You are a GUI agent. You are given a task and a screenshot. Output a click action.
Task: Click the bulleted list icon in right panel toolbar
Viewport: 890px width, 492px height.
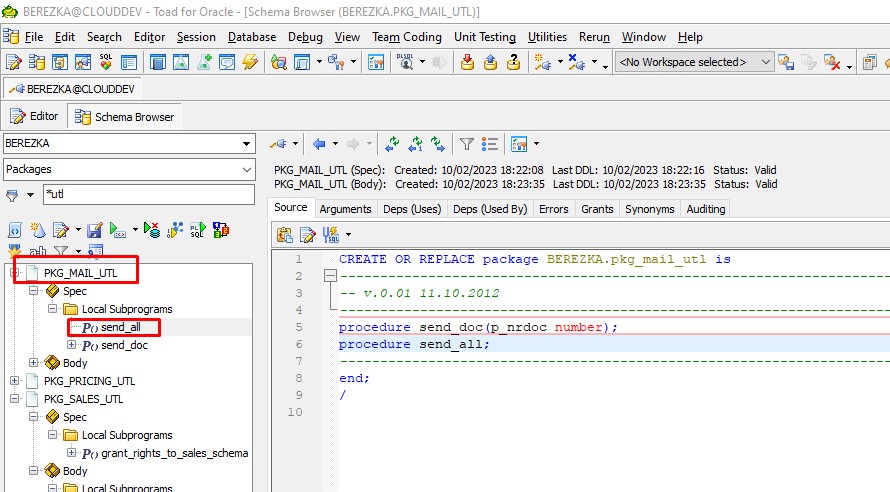click(x=489, y=144)
